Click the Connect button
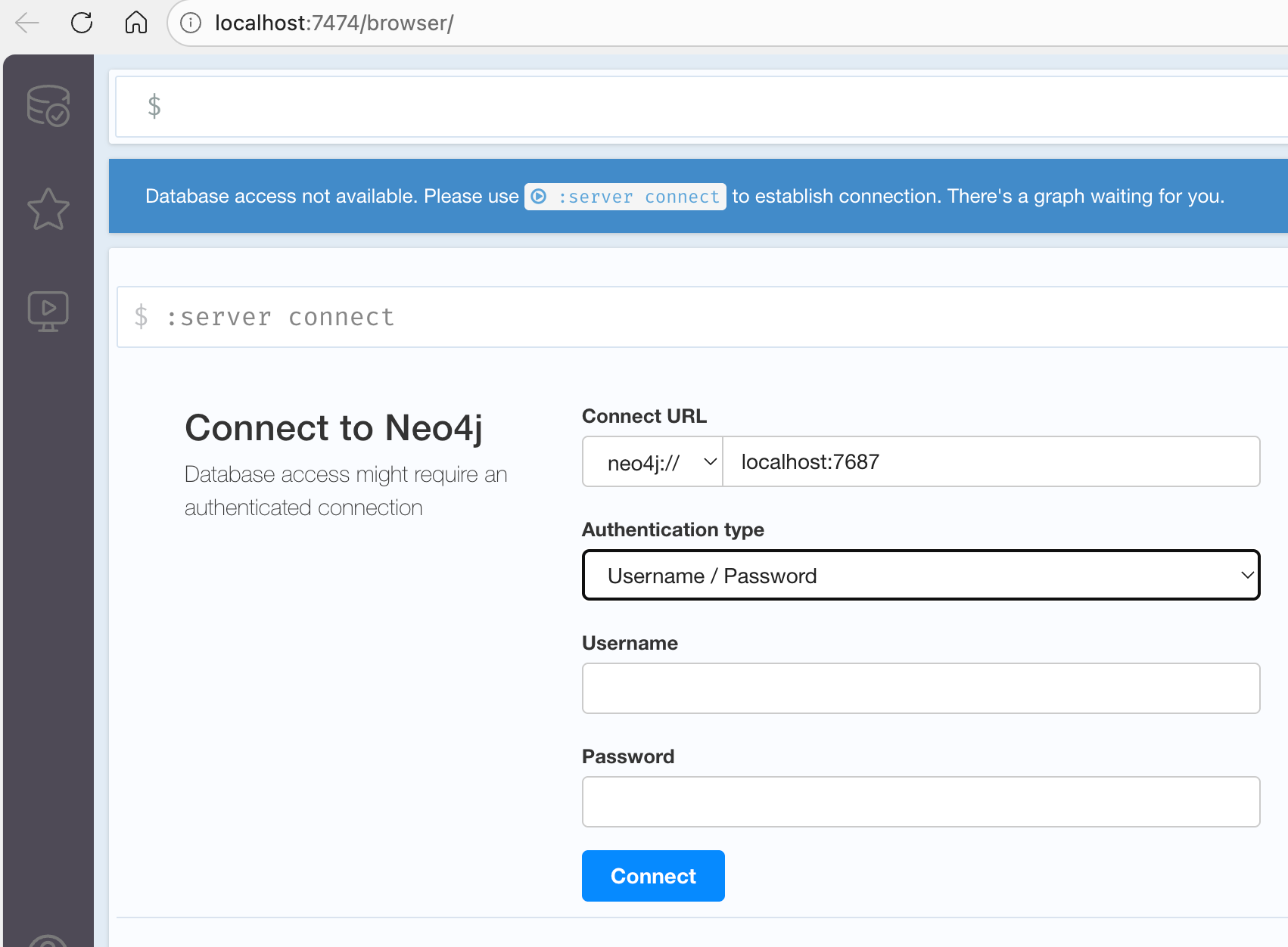1288x947 pixels. (653, 876)
